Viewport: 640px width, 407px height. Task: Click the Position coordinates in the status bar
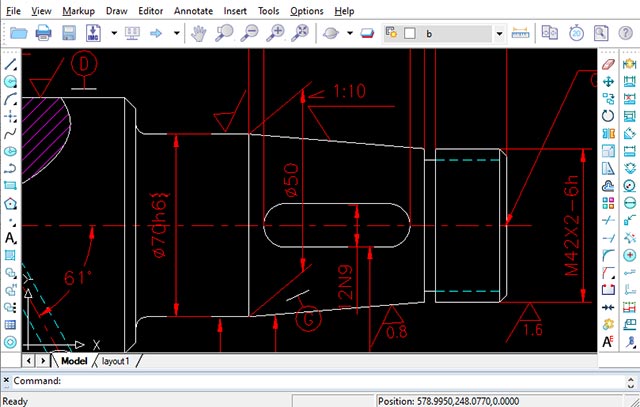[449, 401]
